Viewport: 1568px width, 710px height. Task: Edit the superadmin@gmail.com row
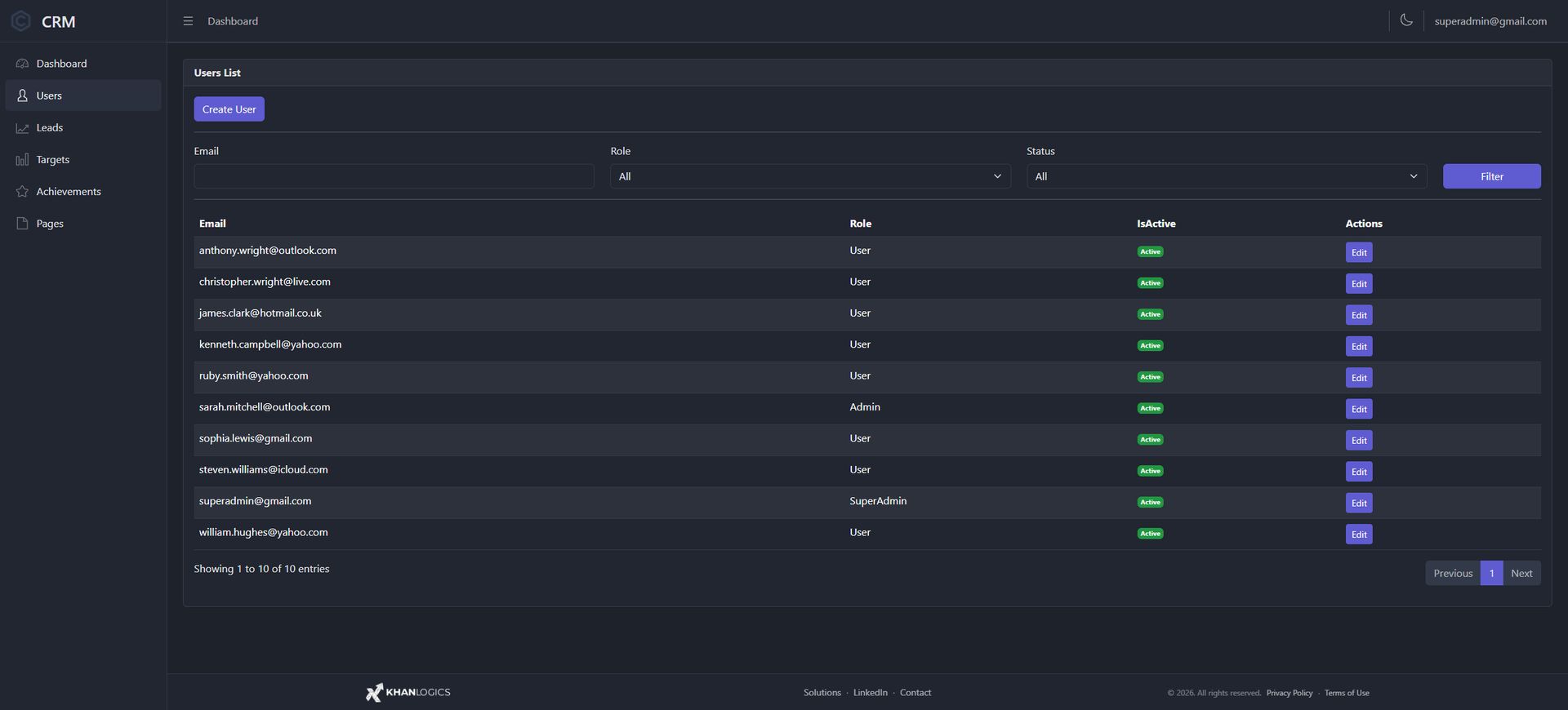[x=1359, y=503]
